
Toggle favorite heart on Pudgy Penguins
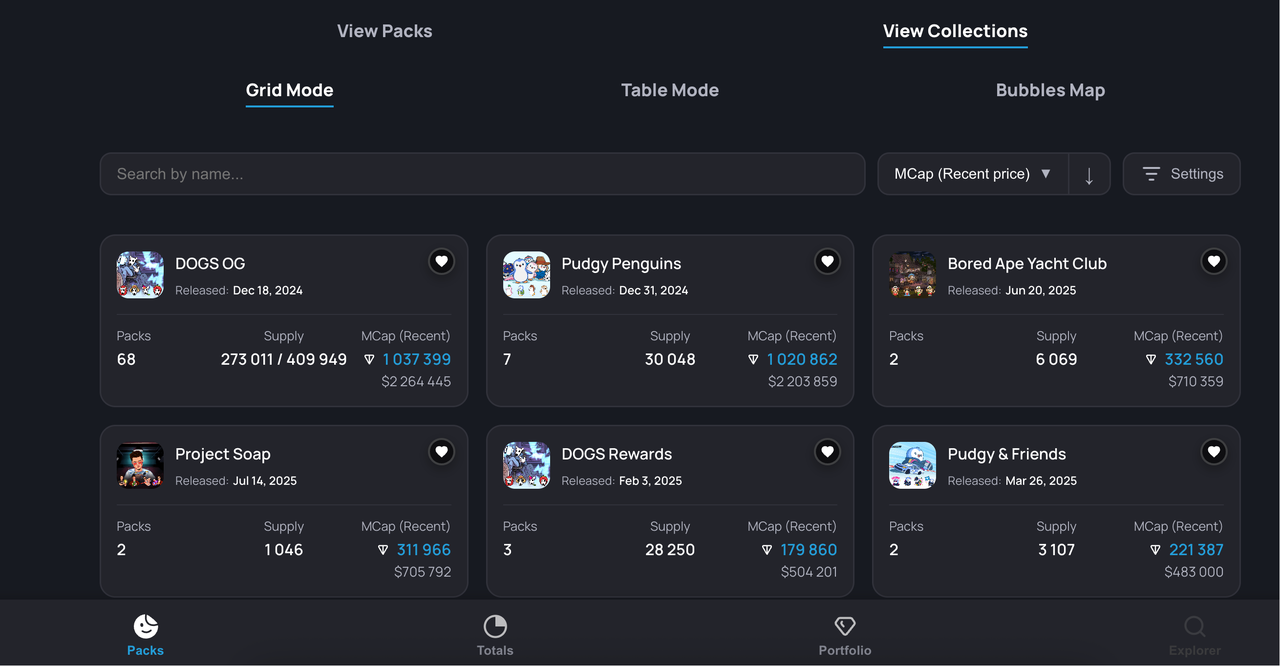click(827, 262)
